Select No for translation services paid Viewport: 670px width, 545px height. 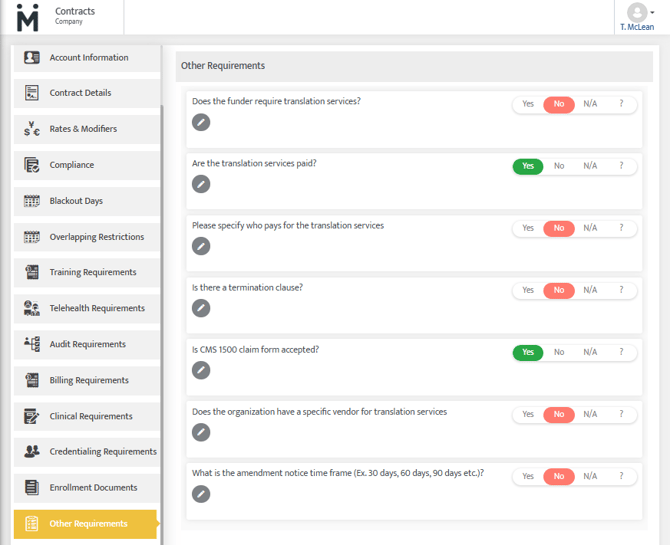559,166
